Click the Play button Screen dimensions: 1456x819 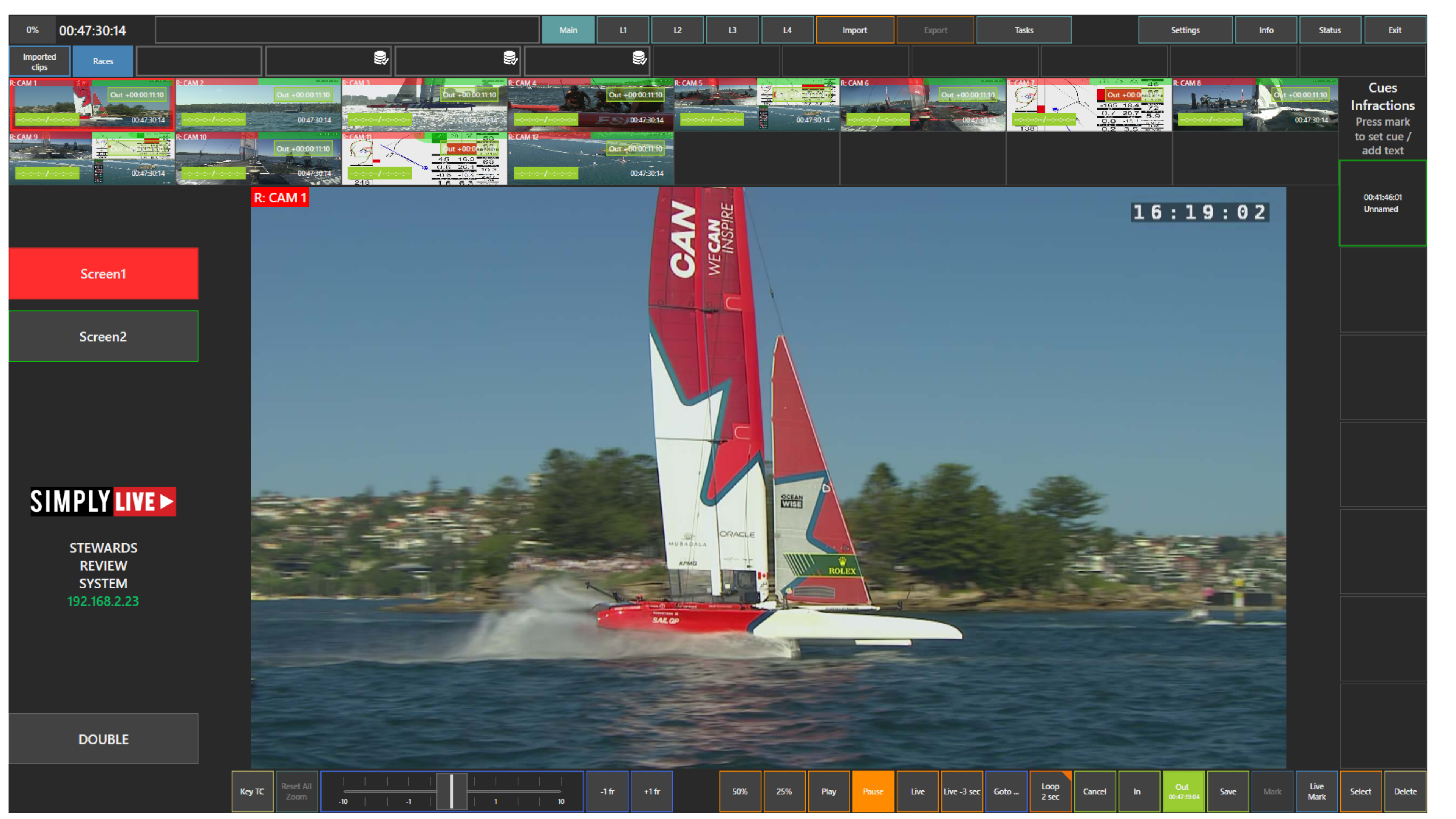[x=828, y=791]
